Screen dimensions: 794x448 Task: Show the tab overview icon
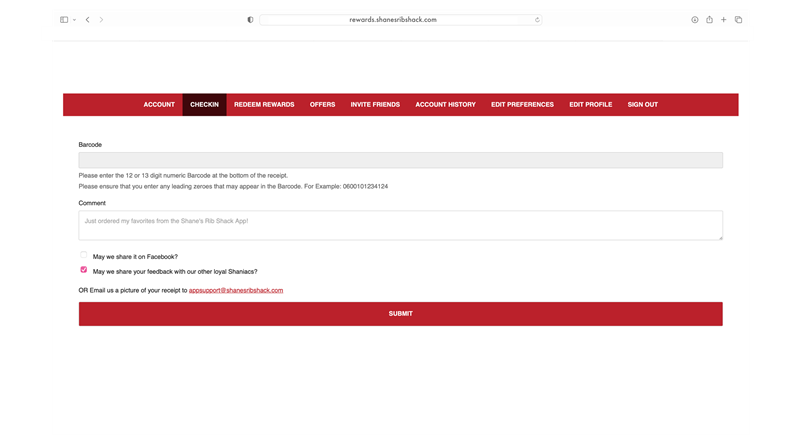click(x=738, y=20)
